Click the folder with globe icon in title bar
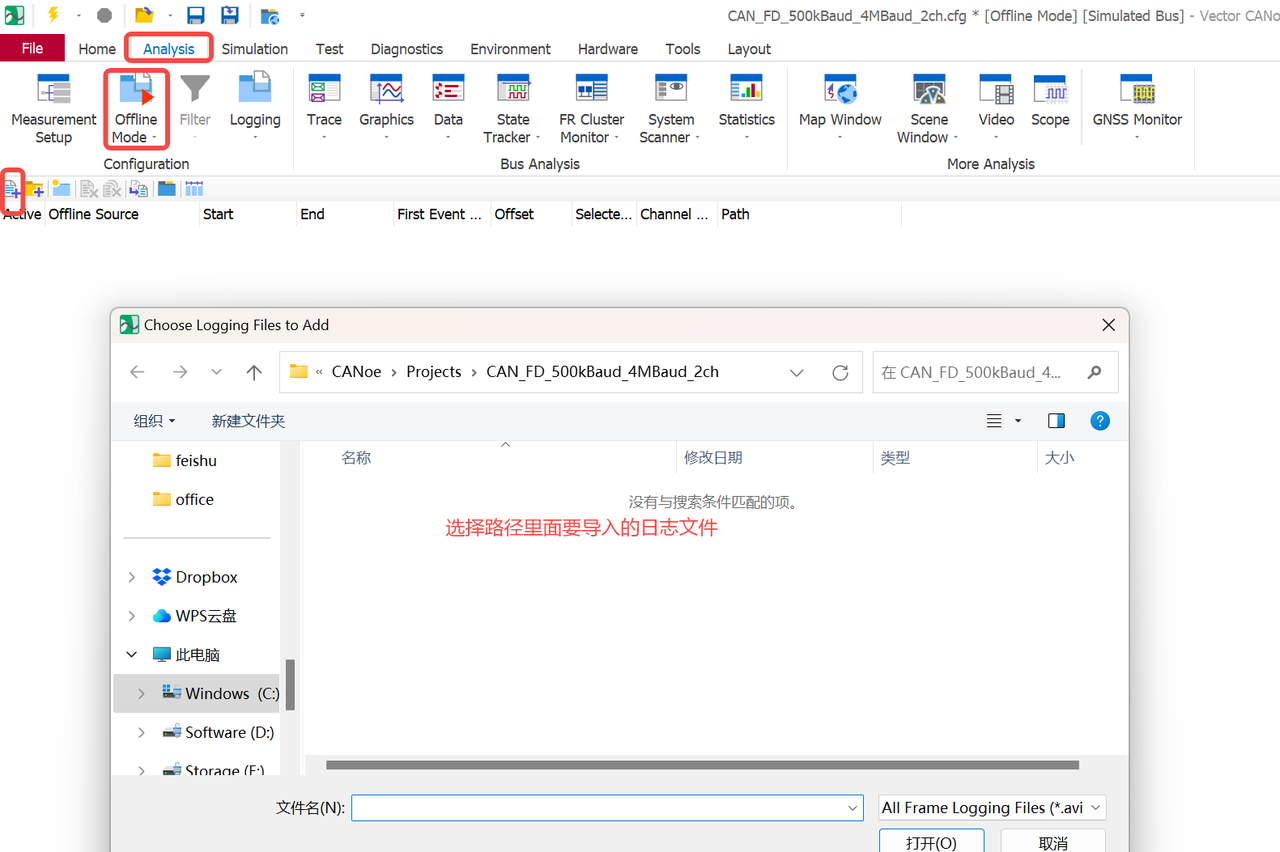The width and height of the screenshot is (1280, 852). 270,16
